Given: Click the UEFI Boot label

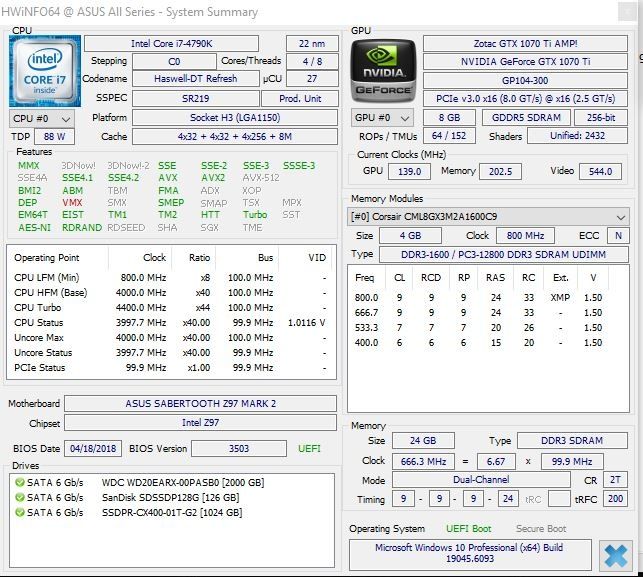Looking at the screenshot, I should pos(469,529).
